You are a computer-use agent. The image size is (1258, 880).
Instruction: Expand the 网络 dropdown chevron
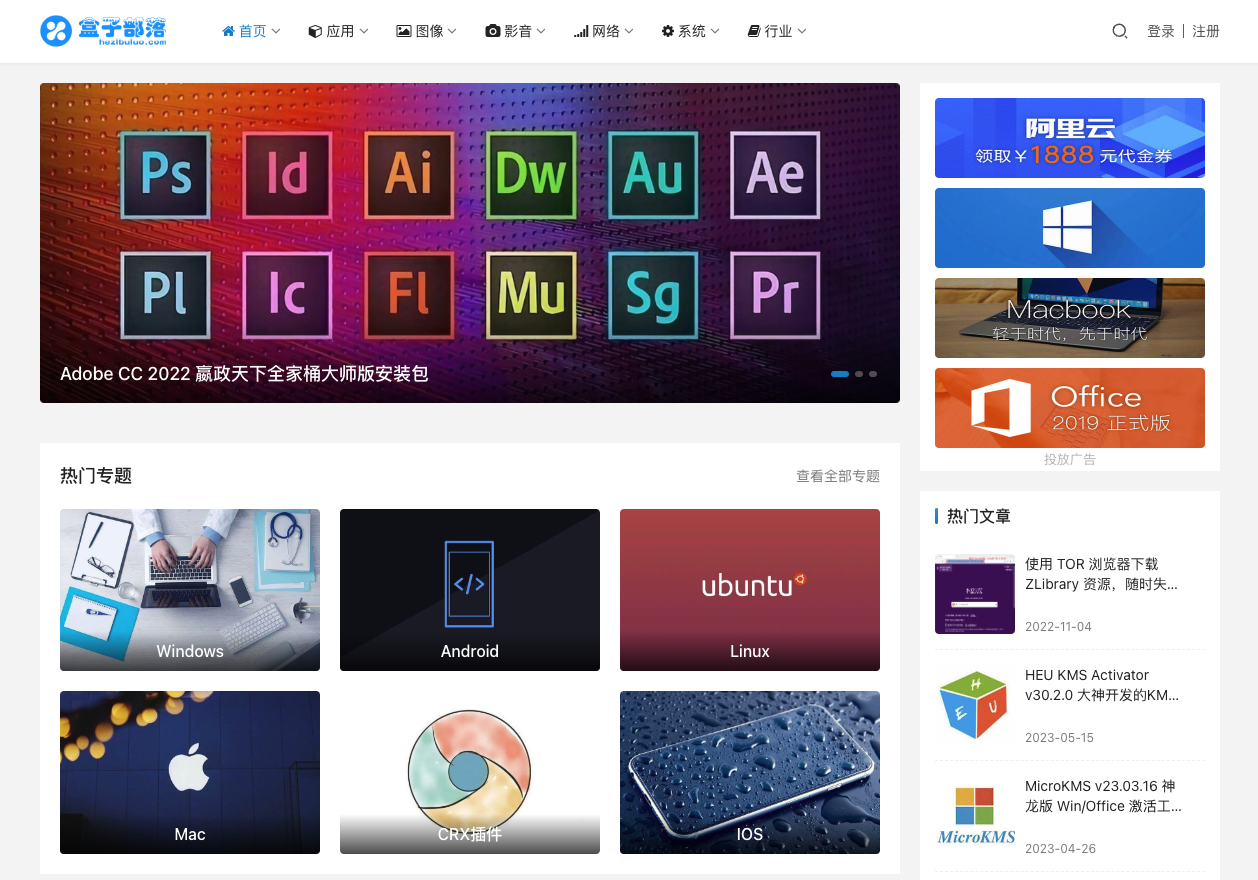pos(629,31)
